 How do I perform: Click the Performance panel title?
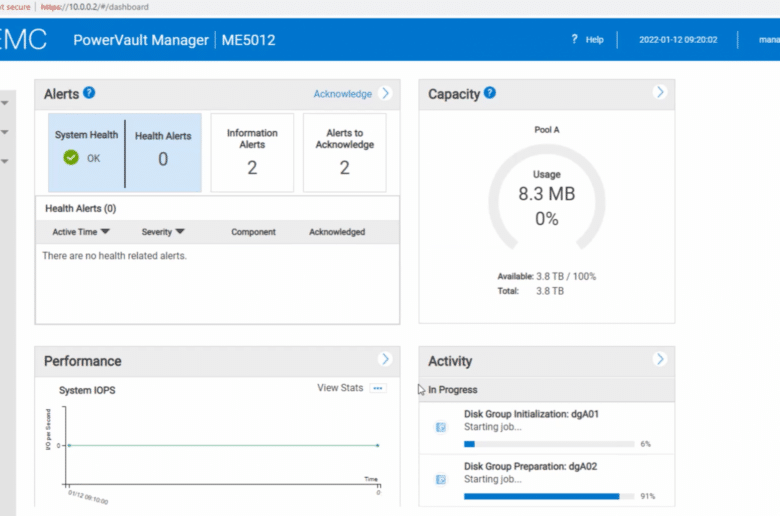point(83,361)
